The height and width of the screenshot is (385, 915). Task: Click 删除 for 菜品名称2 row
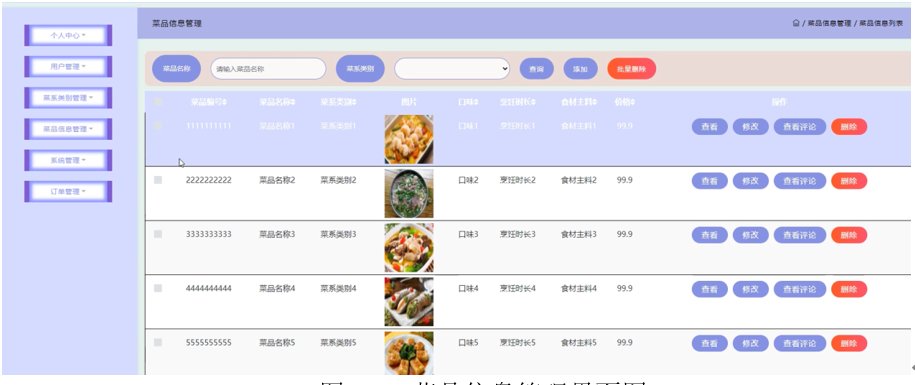pos(849,181)
